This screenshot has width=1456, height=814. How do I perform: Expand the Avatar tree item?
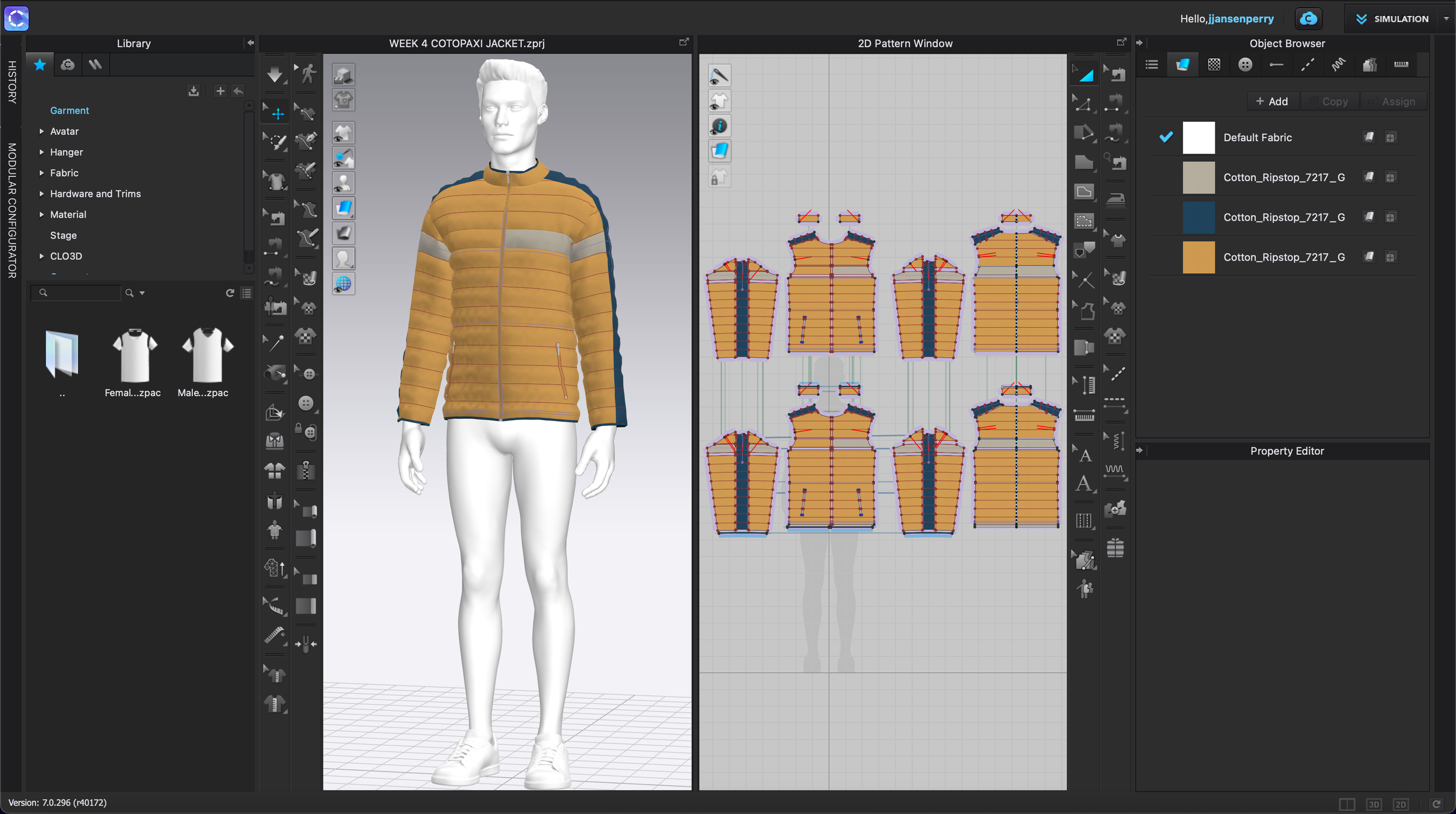tap(41, 131)
